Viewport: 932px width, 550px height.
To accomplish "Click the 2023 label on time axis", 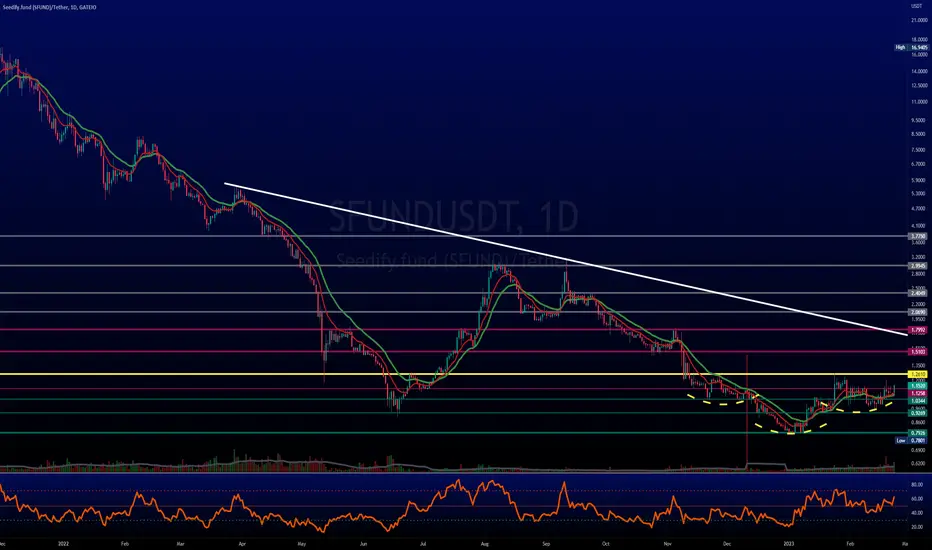I will click(789, 543).
